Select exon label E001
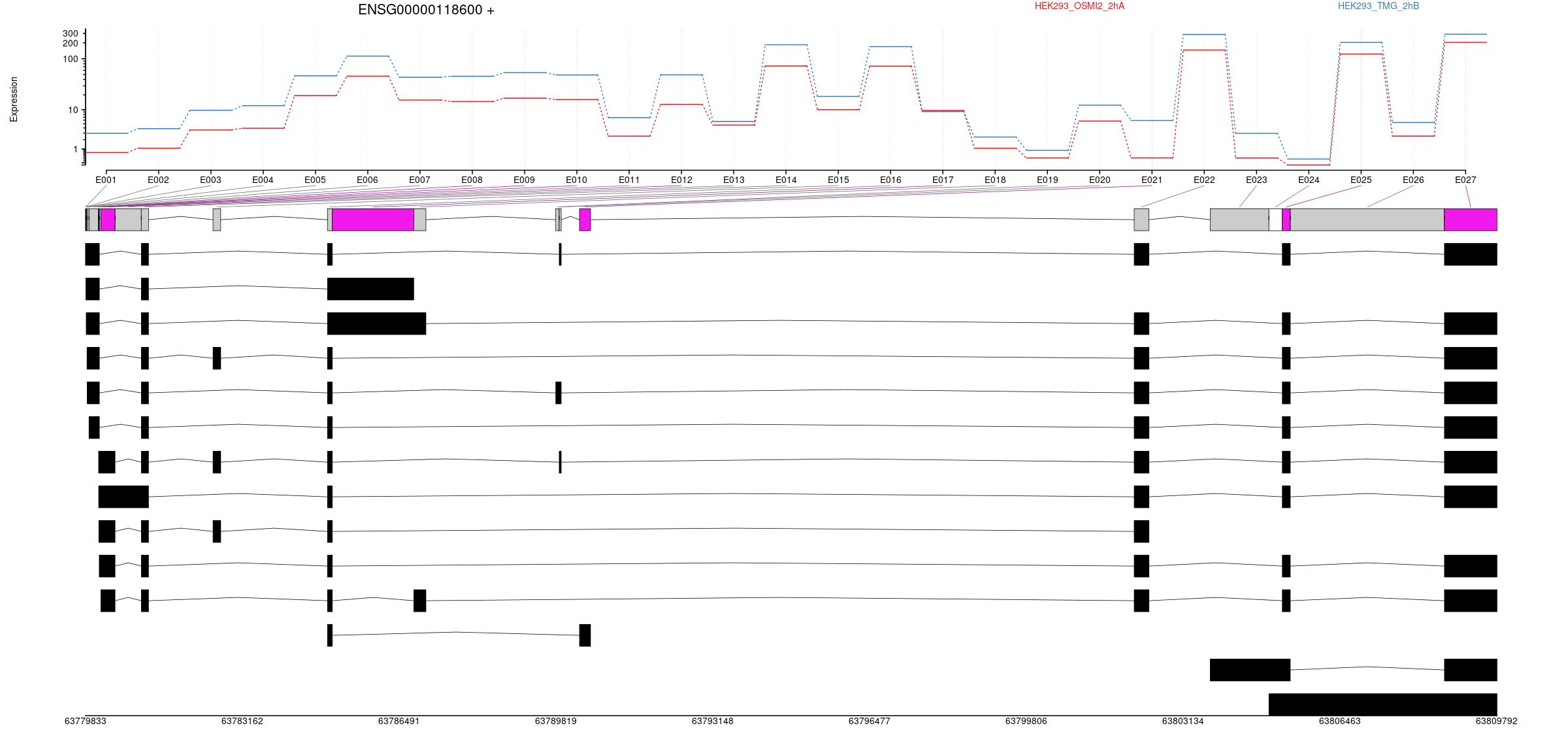 pos(106,180)
